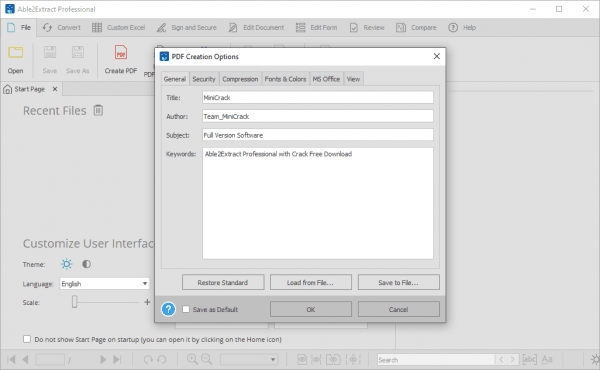
Task: Select the General tab in dialog
Action: (174, 79)
